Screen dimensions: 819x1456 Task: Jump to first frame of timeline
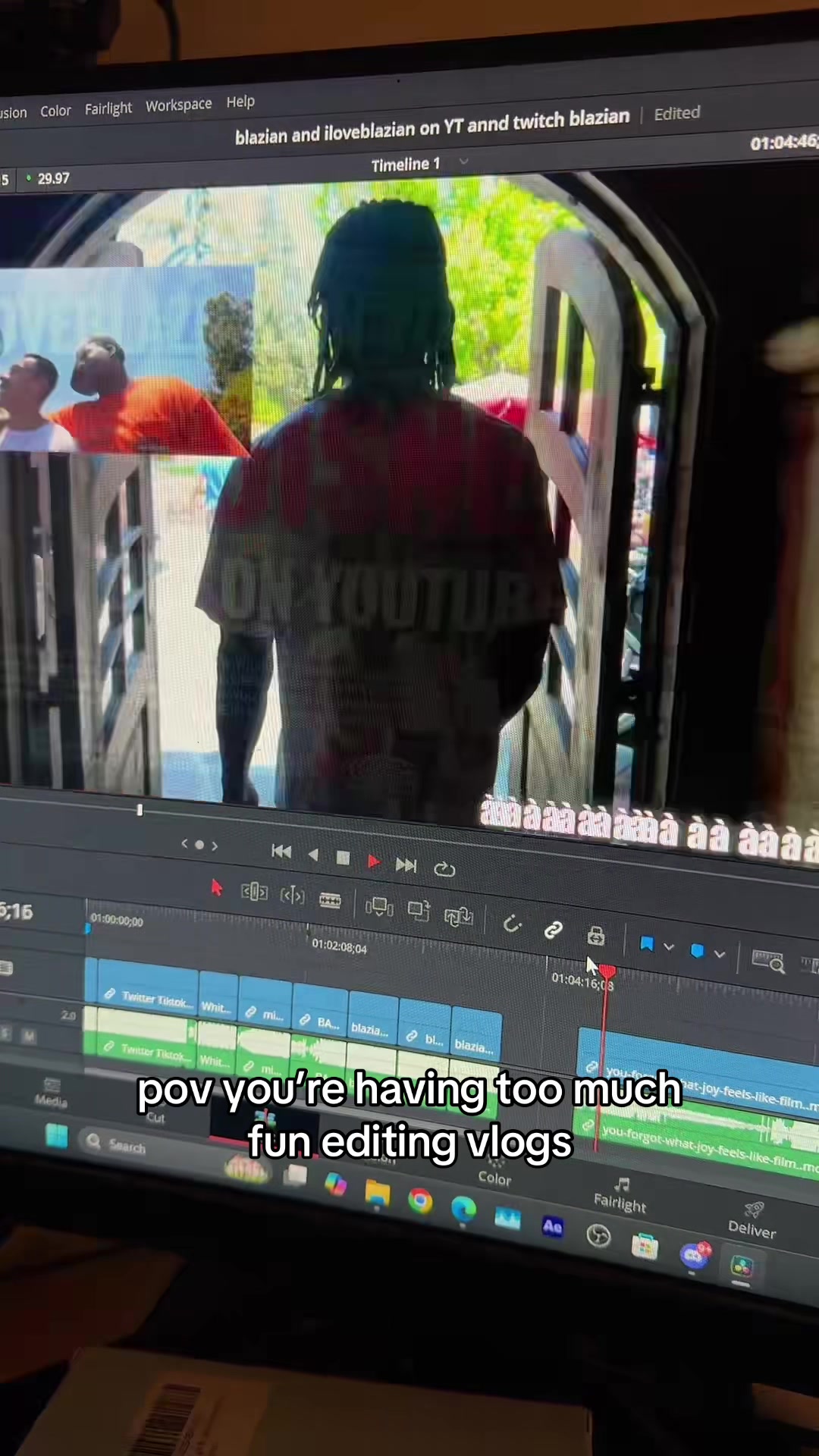point(281,852)
